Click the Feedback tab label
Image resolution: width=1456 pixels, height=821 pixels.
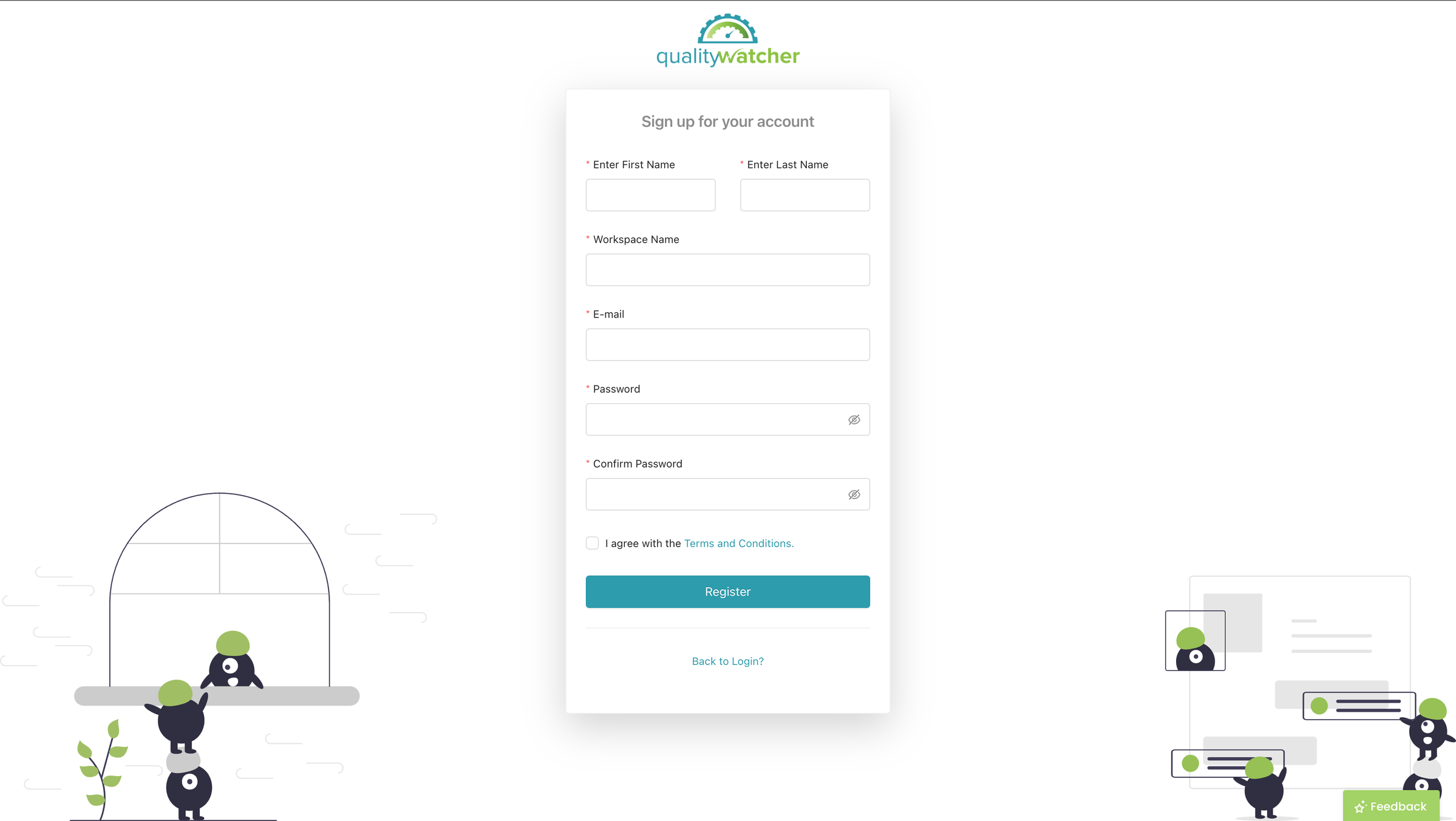tap(1396, 806)
